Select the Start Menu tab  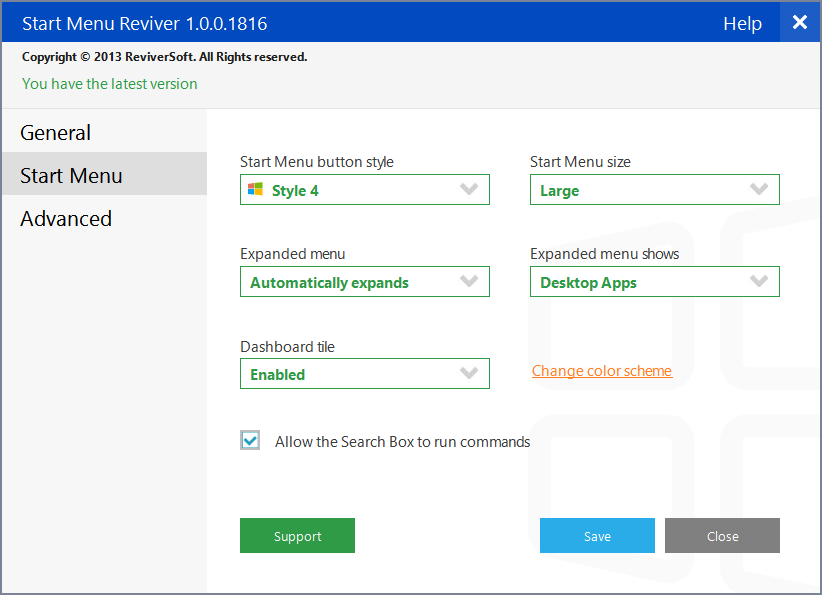(105, 175)
